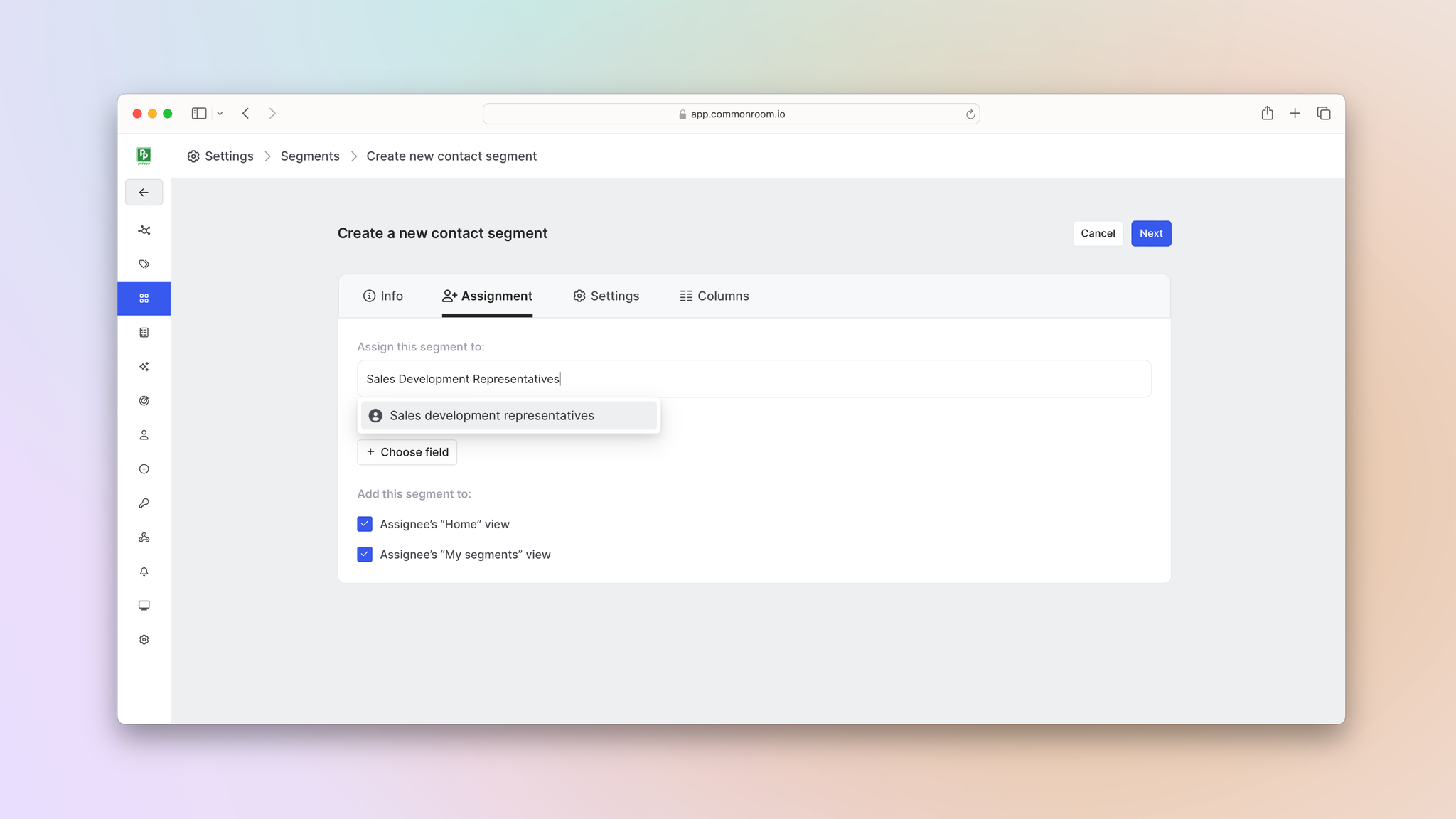
Task: Go forward with browser forward arrow
Action: (272, 114)
